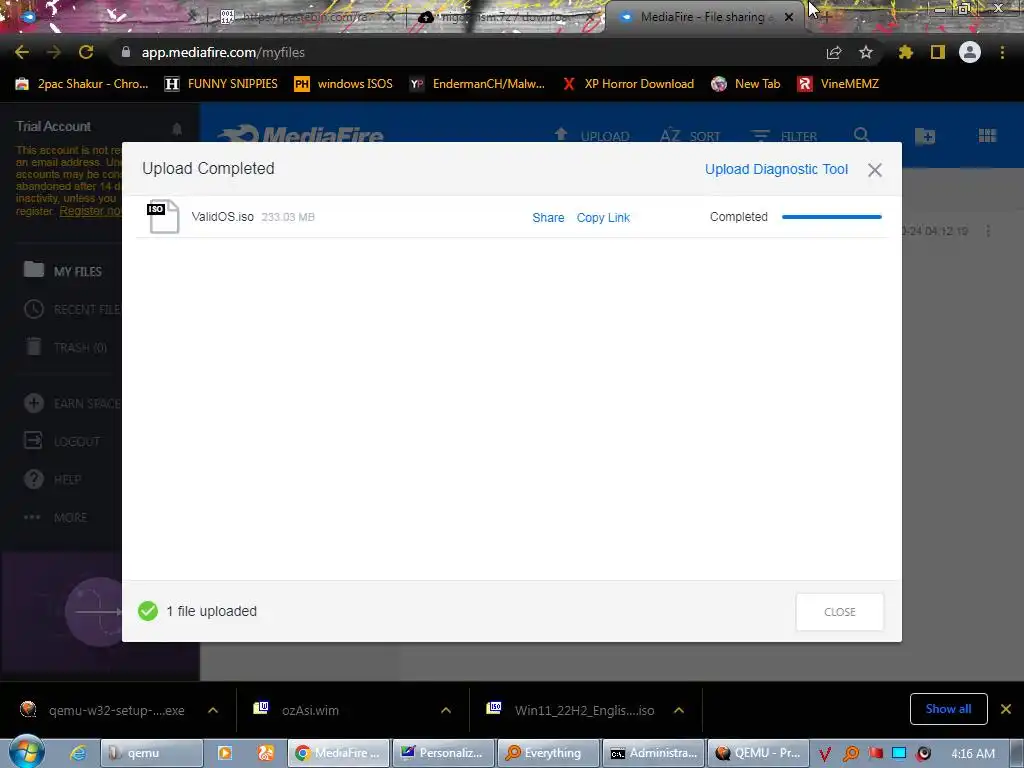Click the MediaFire search magnifier icon

pyautogui.click(x=861, y=135)
